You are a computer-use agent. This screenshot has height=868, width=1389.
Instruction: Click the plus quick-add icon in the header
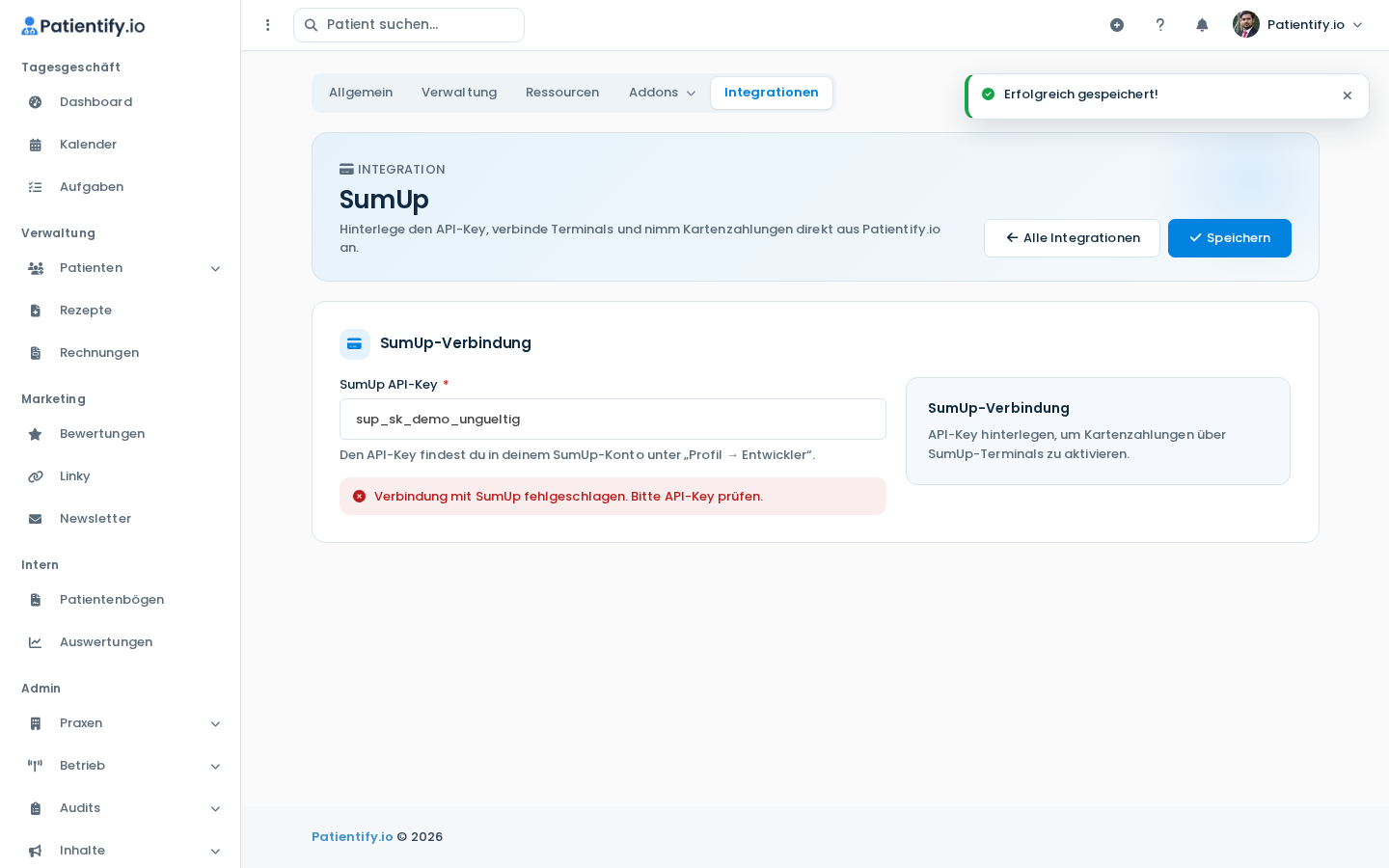coord(1117,25)
